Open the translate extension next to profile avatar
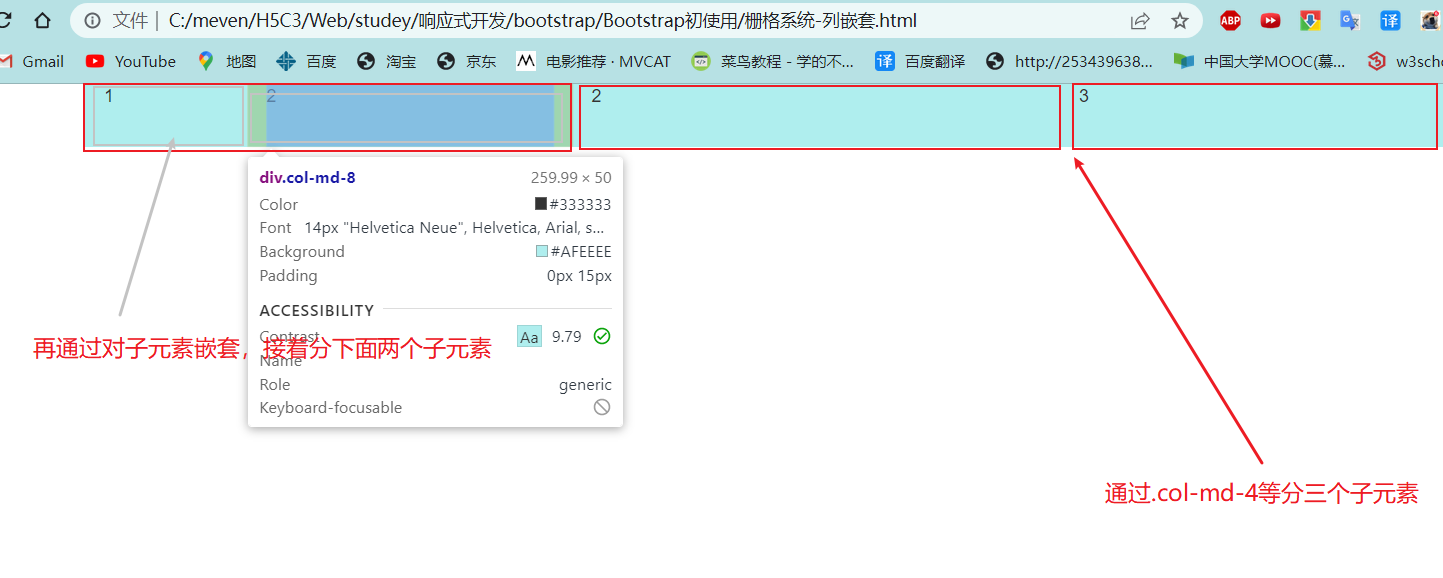The width and height of the screenshot is (1443, 578). (1390, 20)
